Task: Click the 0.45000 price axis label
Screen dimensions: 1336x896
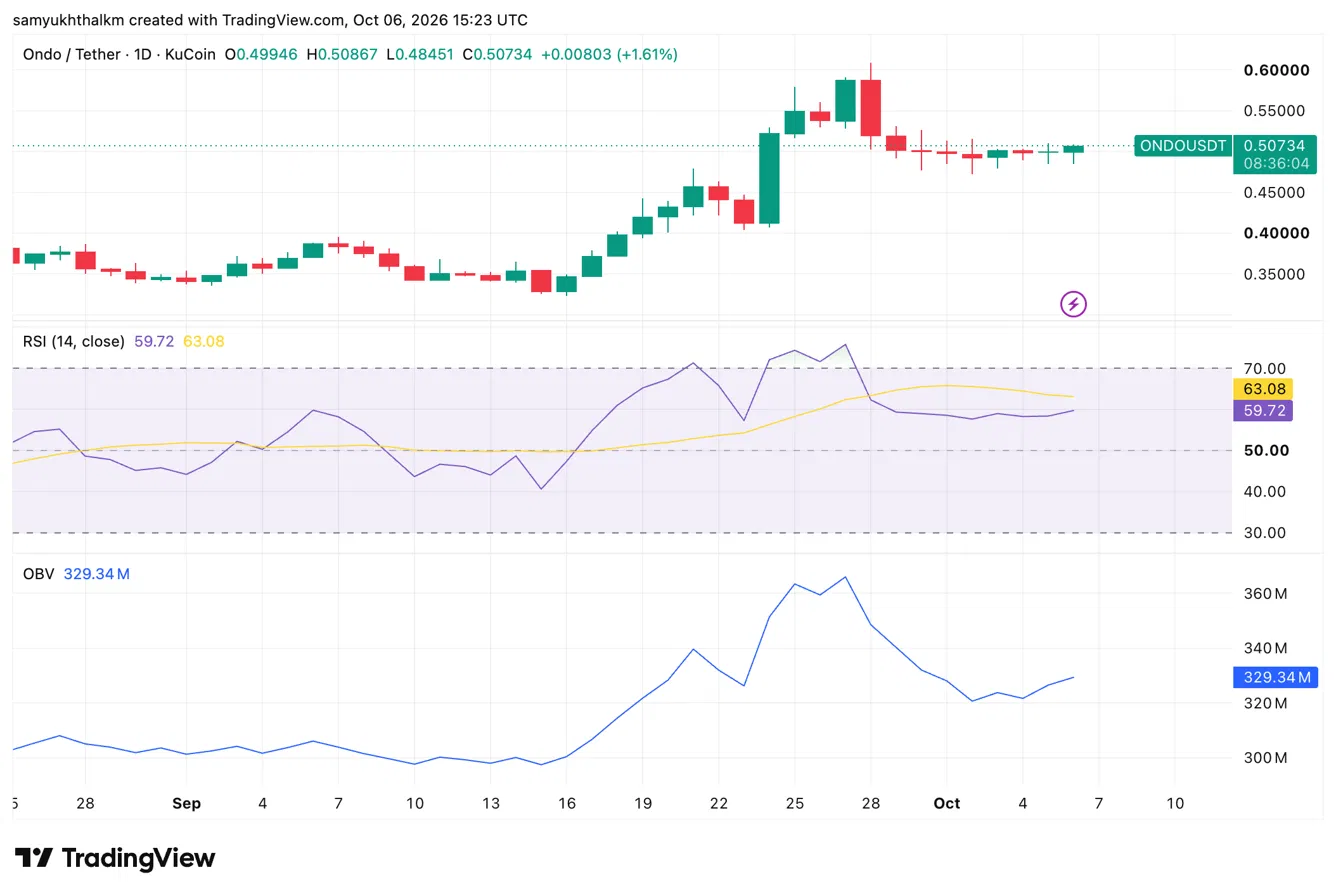Action: (1276, 192)
